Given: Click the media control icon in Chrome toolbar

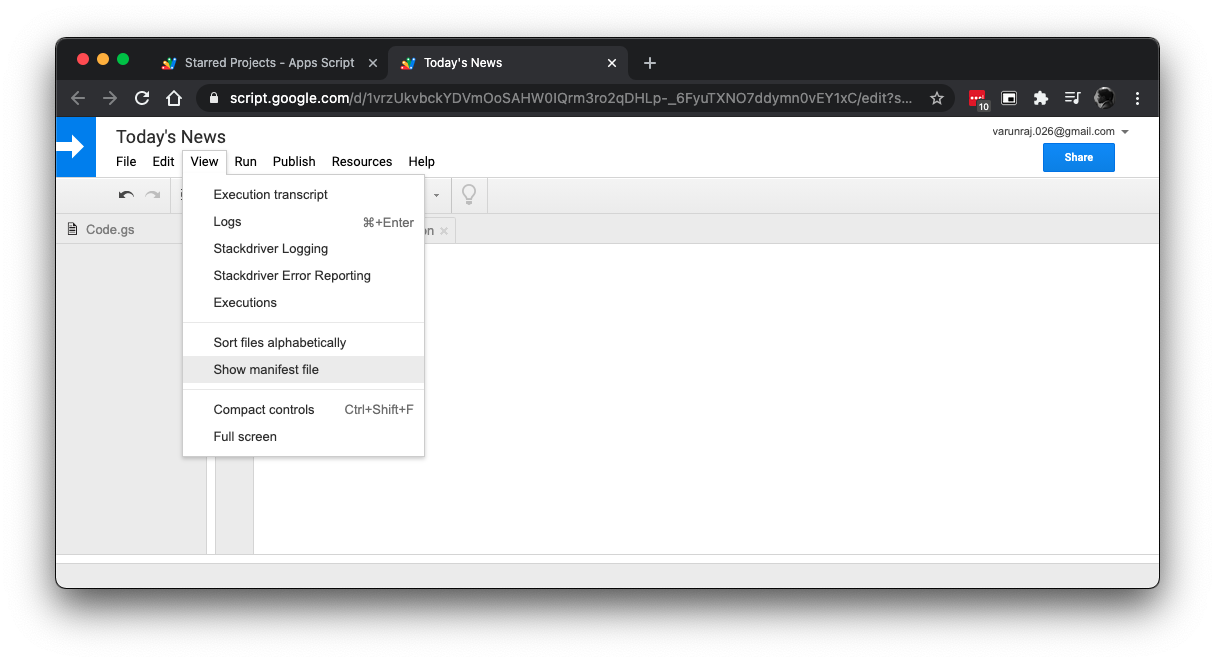Looking at the screenshot, I should point(1072,98).
